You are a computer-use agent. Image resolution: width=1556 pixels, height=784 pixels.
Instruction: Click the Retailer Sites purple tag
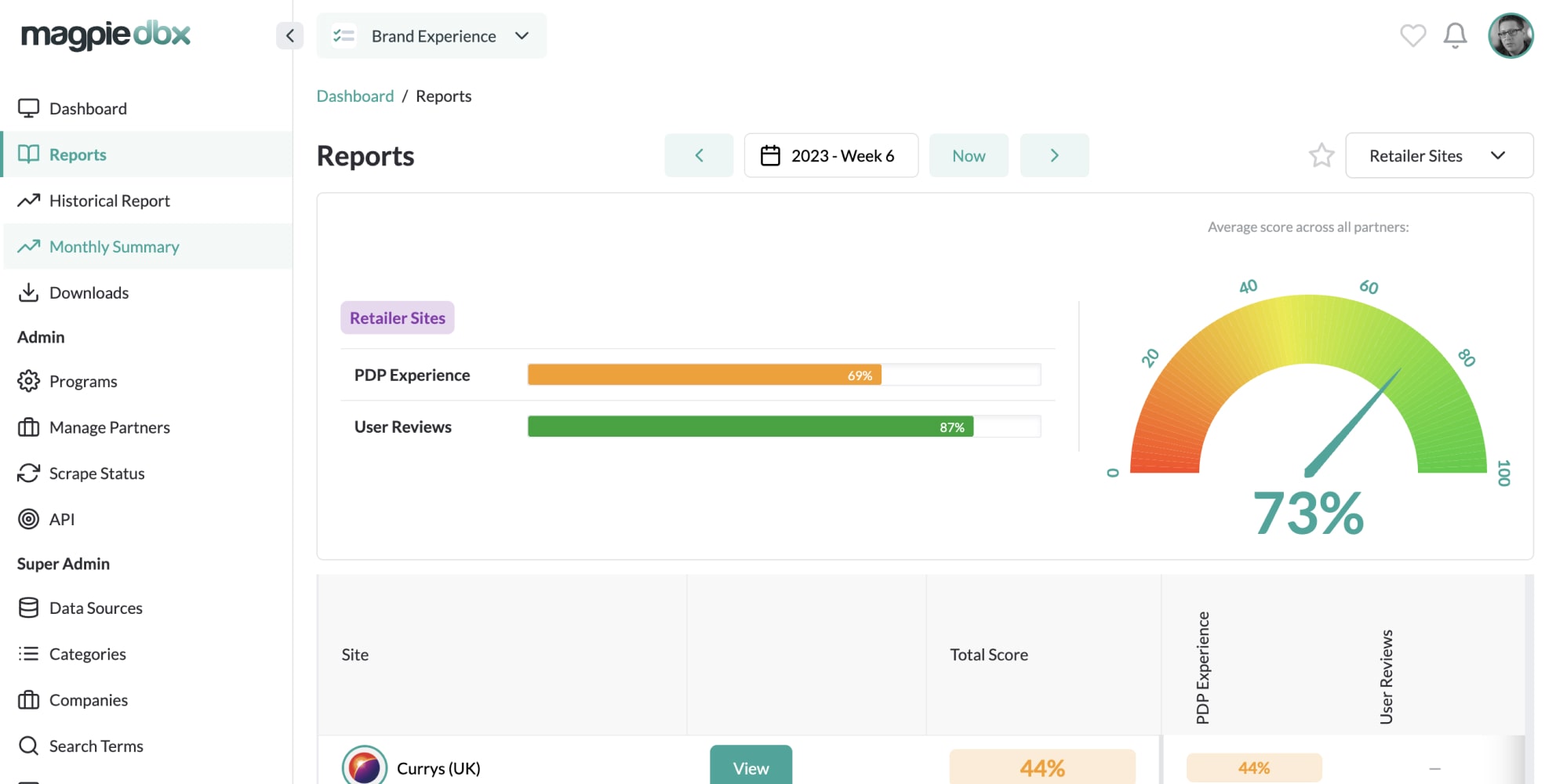click(397, 318)
